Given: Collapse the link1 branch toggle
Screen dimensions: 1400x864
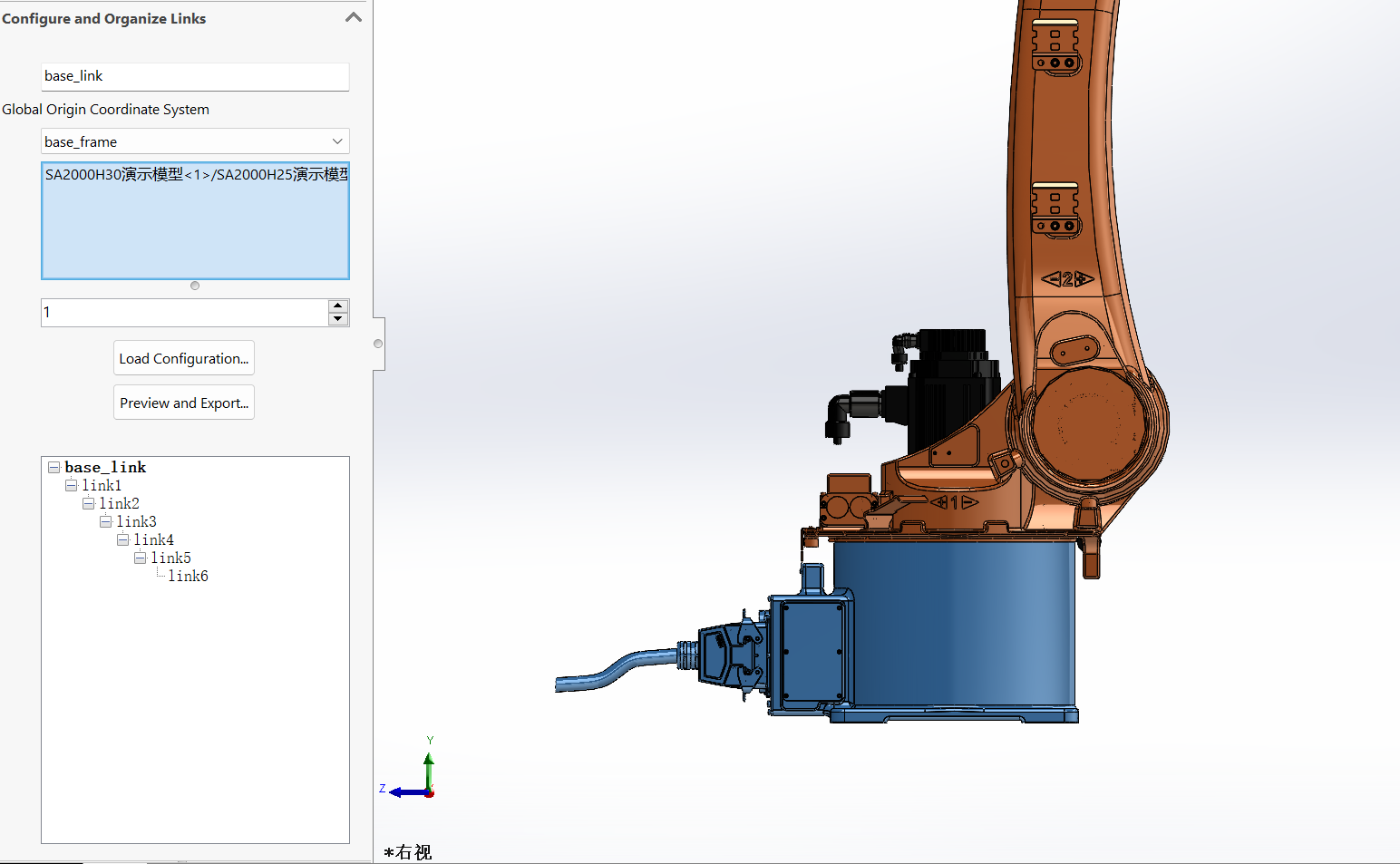Looking at the screenshot, I should pyautogui.click(x=72, y=485).
